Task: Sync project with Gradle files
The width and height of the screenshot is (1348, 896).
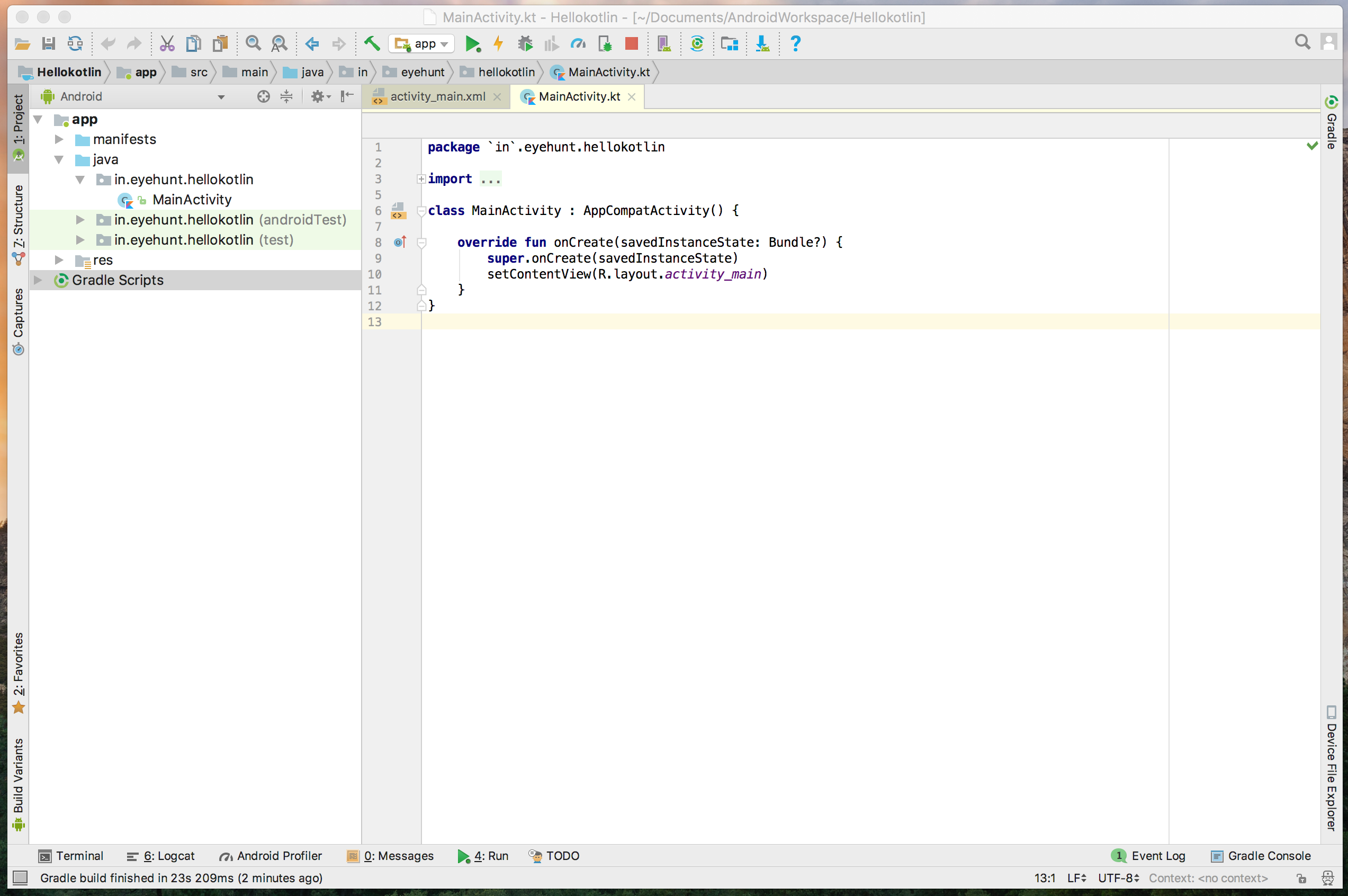Action: [697, 43]
